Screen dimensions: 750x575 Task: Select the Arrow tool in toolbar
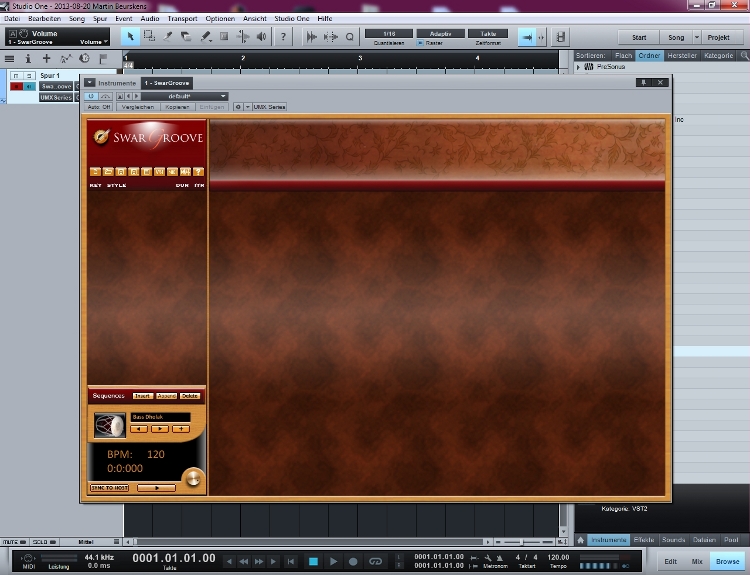[x=130, y=36]
